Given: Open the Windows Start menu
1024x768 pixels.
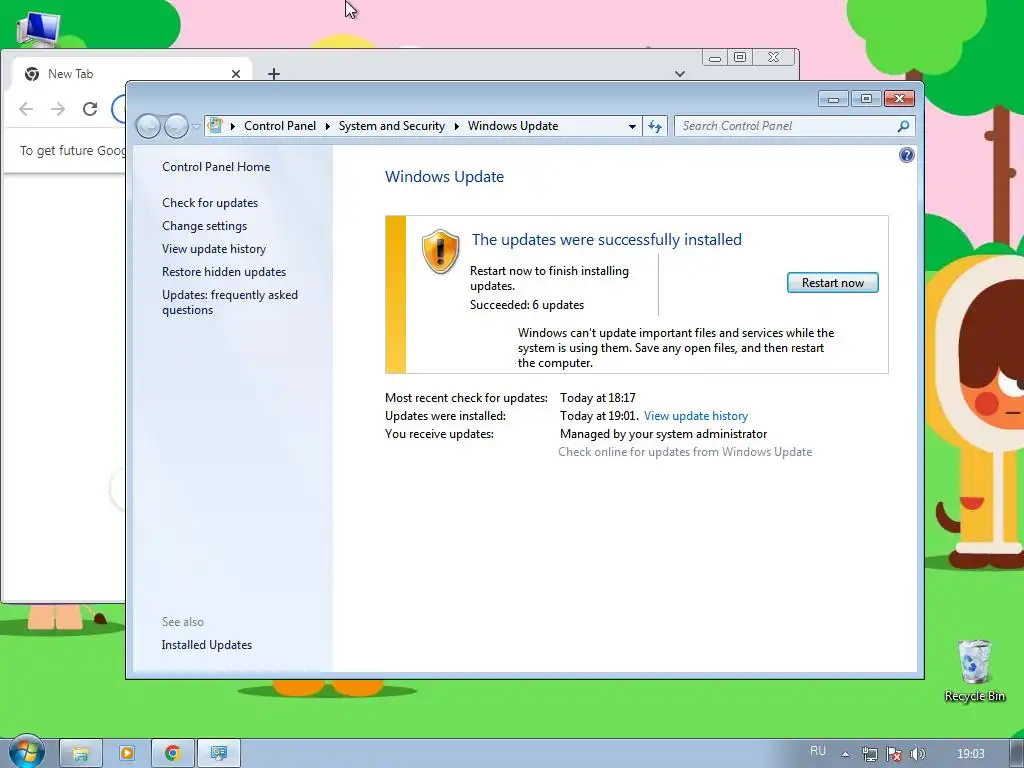Looking at the screenshot, I should [26, 752].
